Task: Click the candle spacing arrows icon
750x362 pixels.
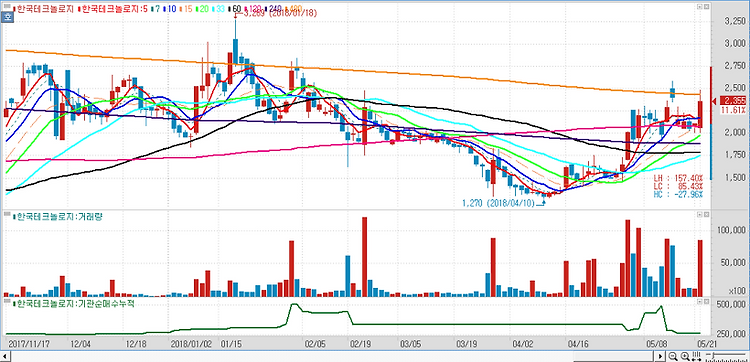Action: pos(696,356)
